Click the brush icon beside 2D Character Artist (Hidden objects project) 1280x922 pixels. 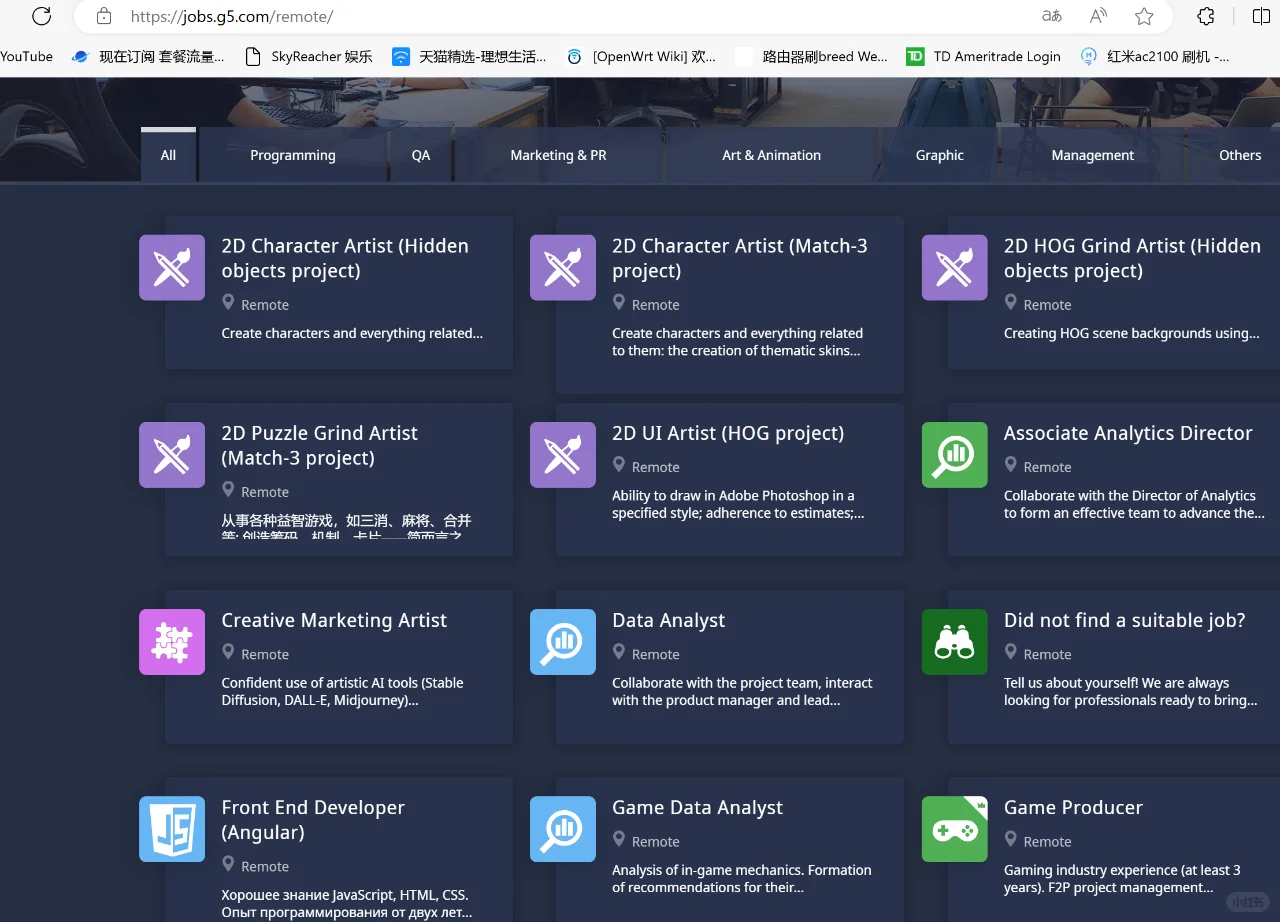point(172,267)
